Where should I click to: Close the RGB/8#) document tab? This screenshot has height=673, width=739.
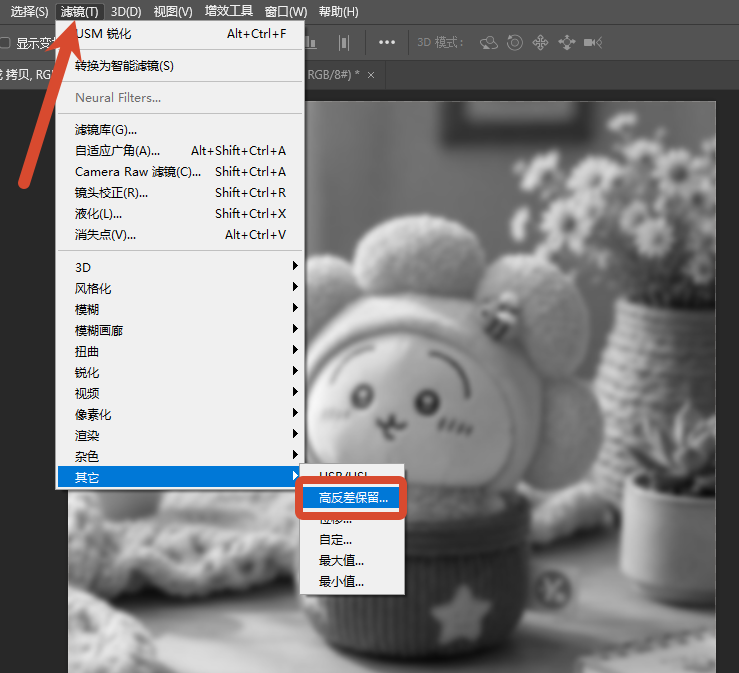pyautogui.click(x=371, y=75)
